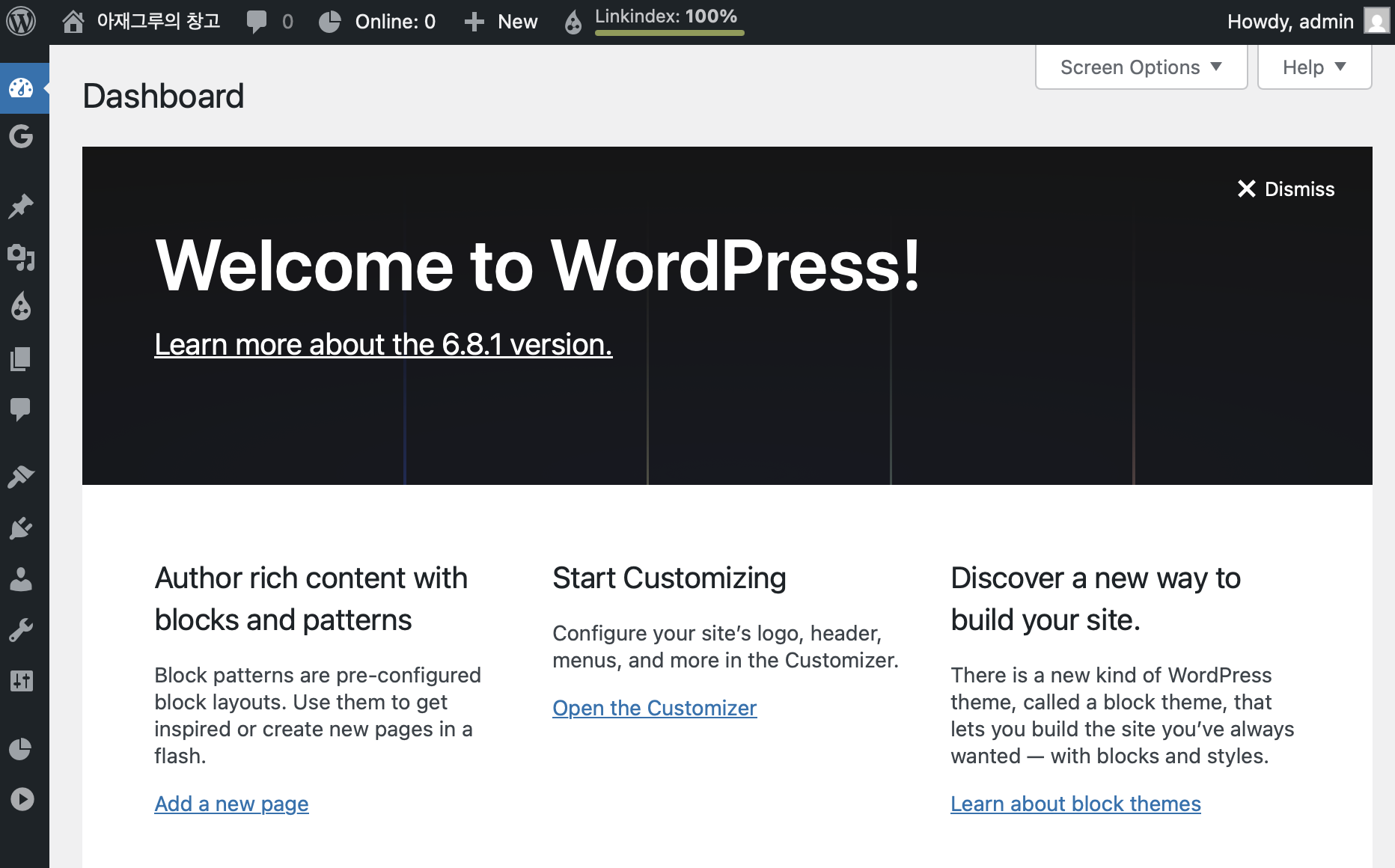Click the Add a new page link
This screenshot has height=868, width=1395.
point(231,804)
